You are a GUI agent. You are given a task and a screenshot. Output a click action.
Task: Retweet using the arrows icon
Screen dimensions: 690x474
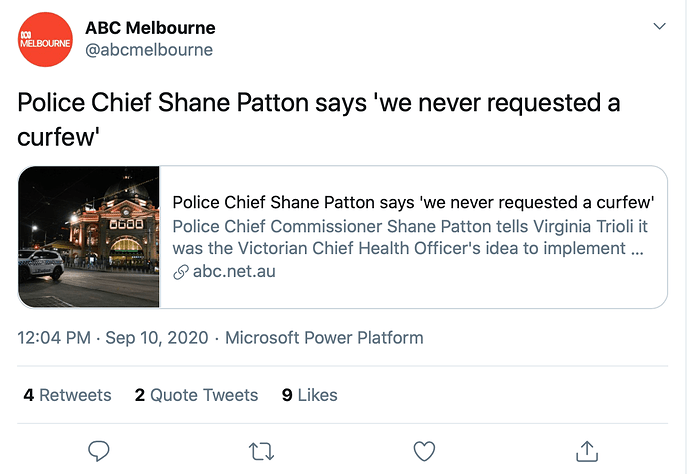(x=261, y=451)
